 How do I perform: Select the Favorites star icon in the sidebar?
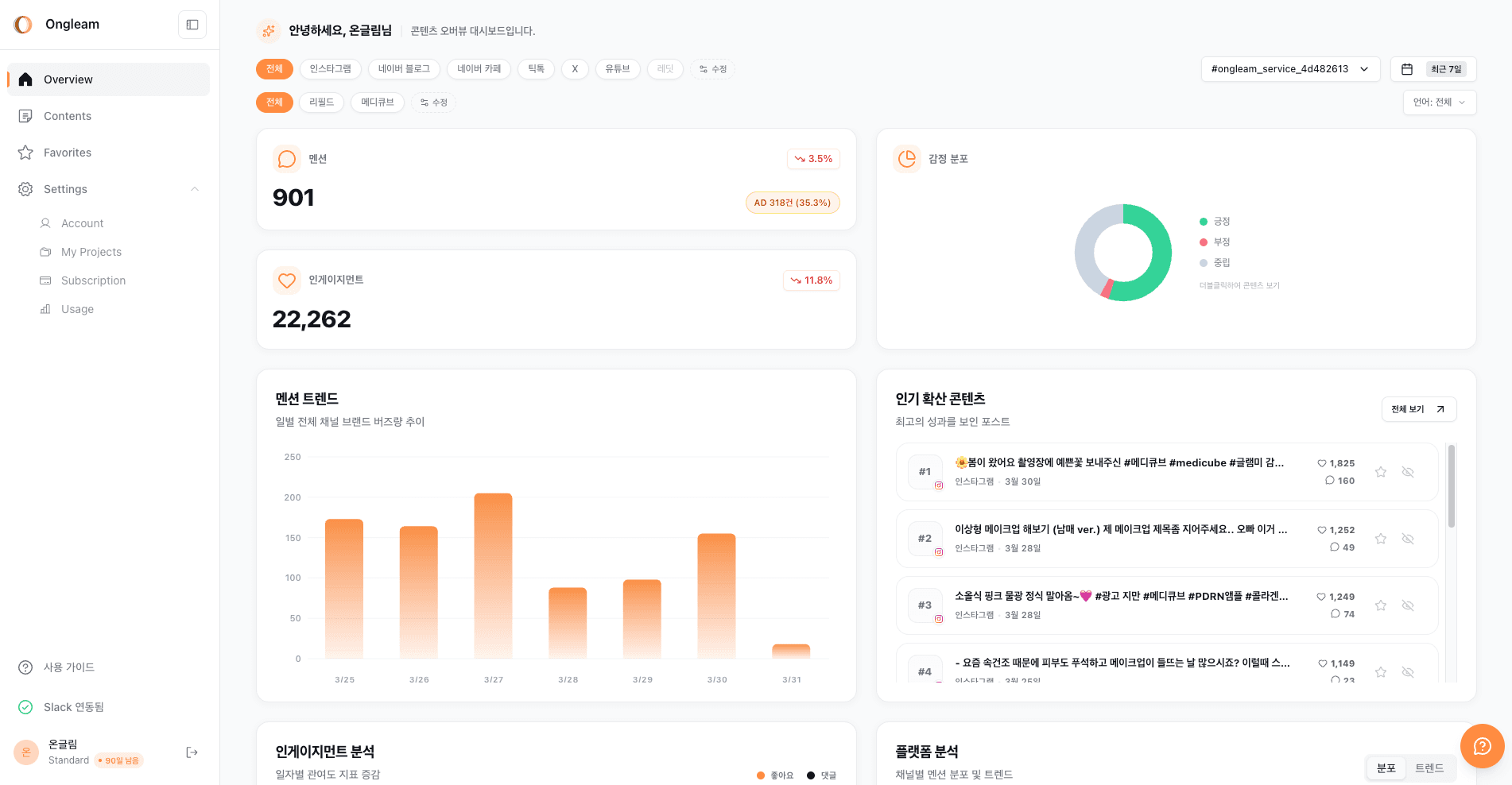coord(25,152)
